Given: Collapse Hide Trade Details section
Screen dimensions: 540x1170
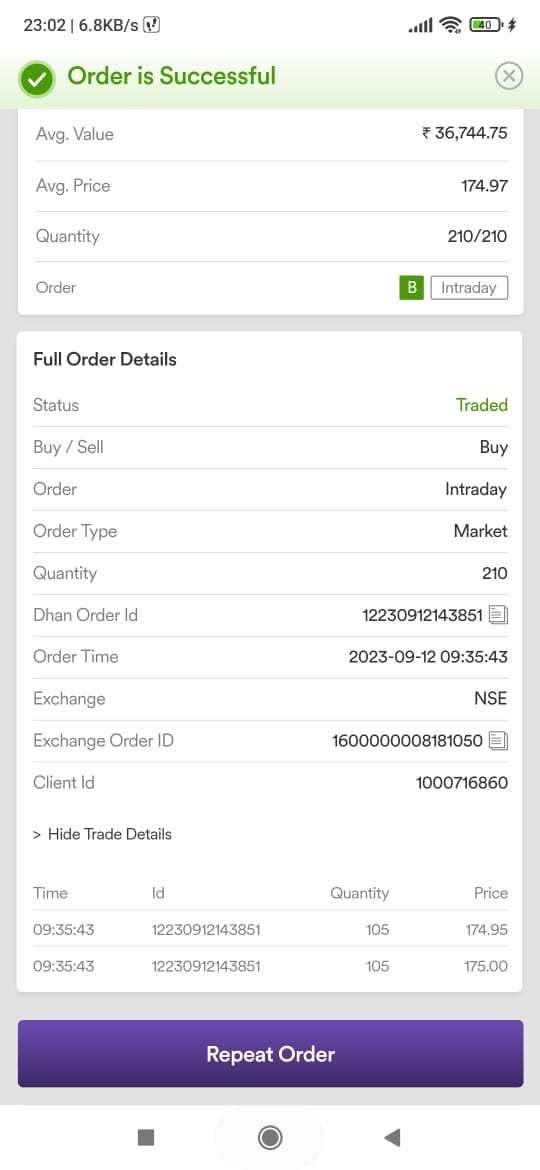Looking at the screenshot, I should coord(102,834).
